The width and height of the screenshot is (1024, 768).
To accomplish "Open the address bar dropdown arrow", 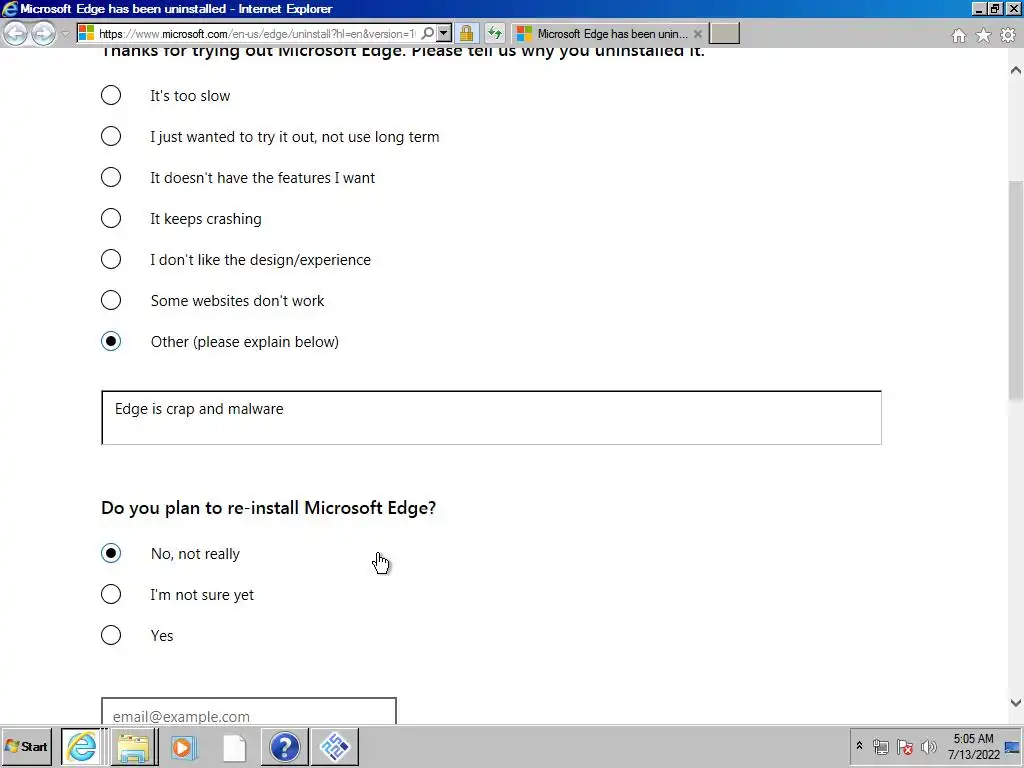I will (443, 33).
